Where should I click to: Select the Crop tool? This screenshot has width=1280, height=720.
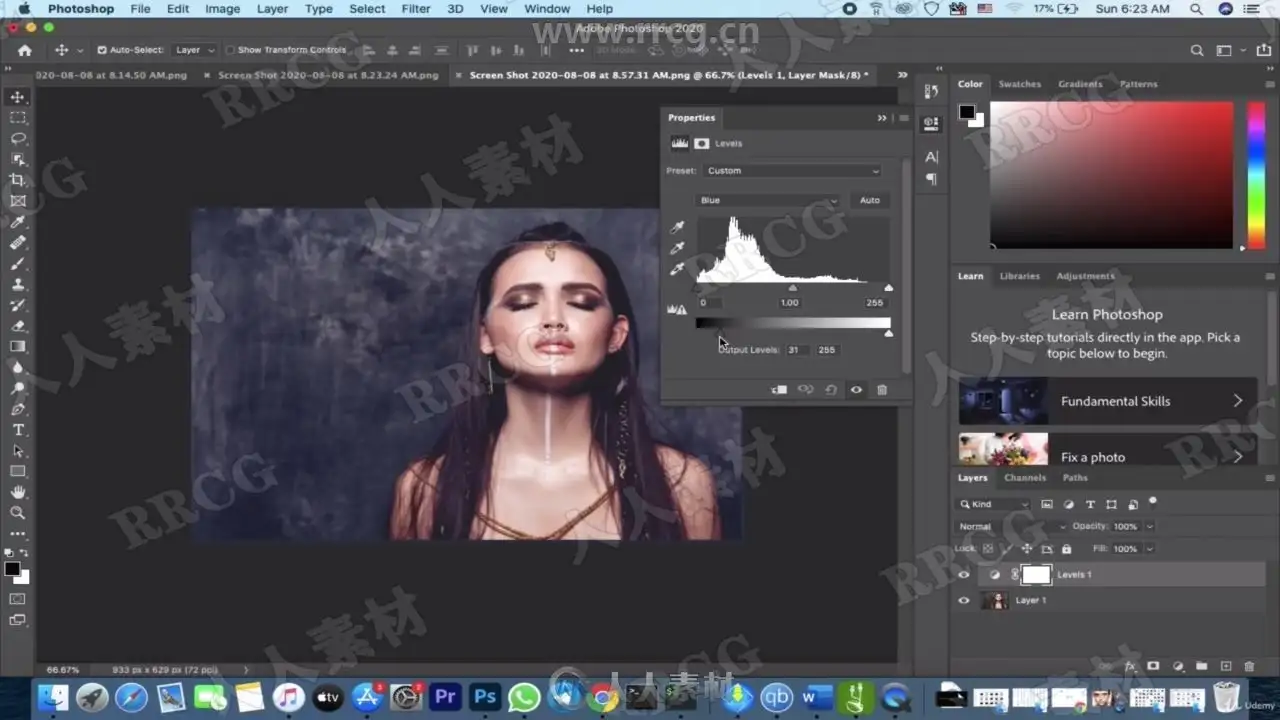[18, 180]
